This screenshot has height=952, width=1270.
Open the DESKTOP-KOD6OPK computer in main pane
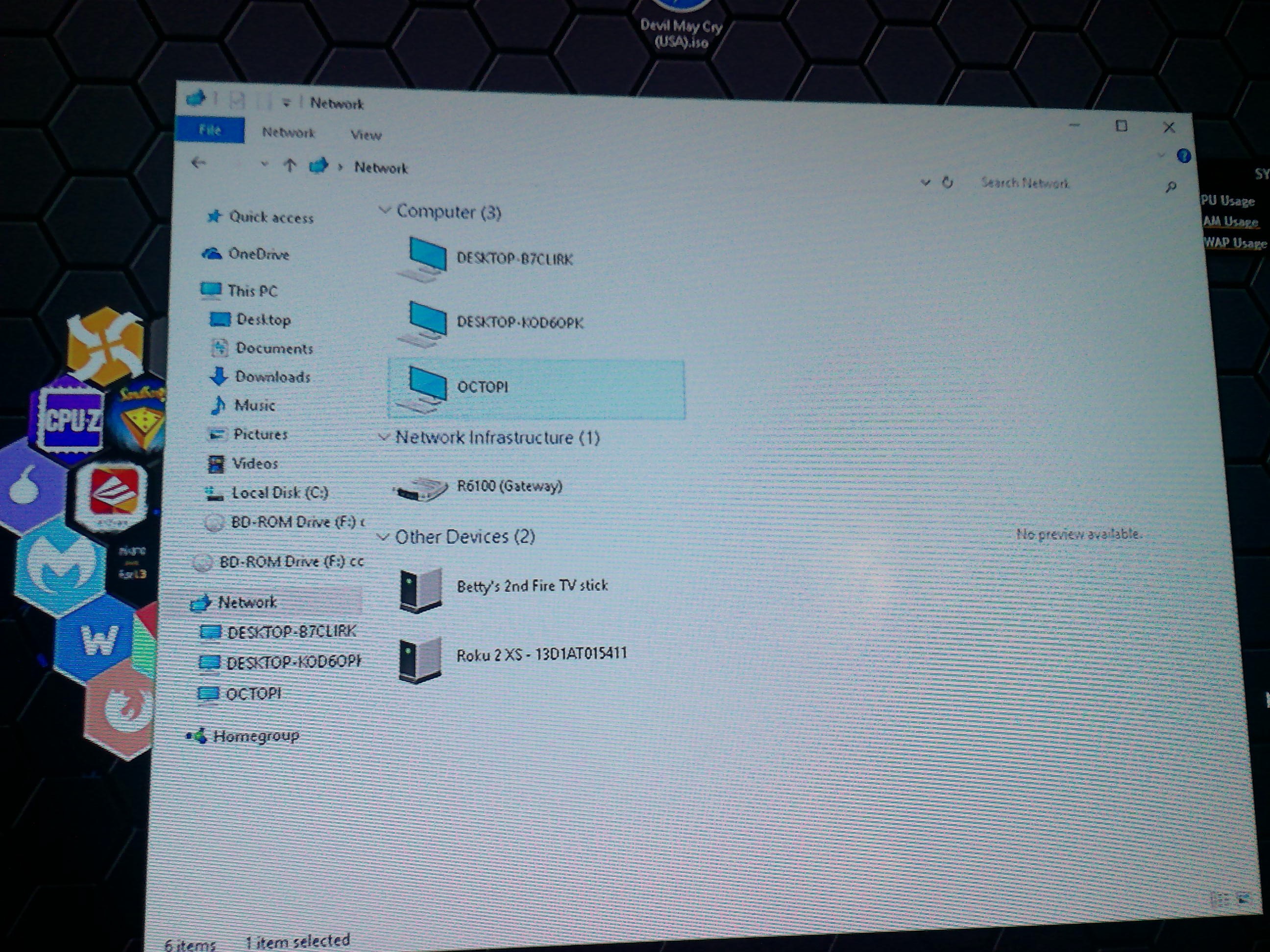(x=491, y=323)
